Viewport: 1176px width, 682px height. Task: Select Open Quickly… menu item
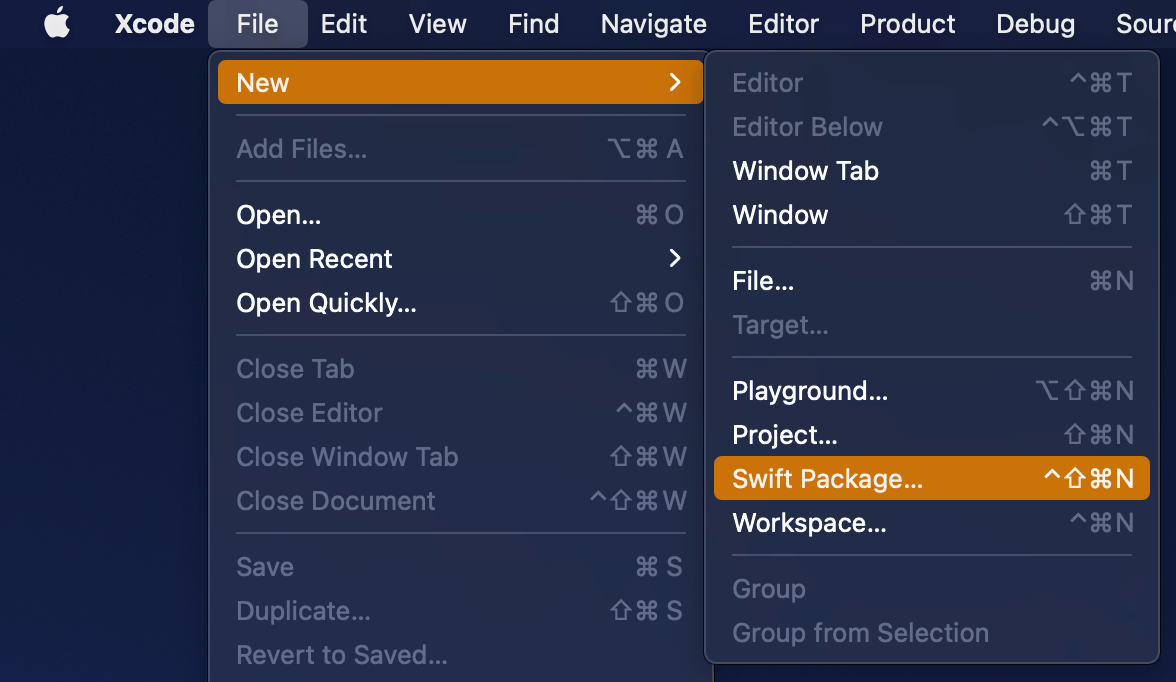click(326, 303)
